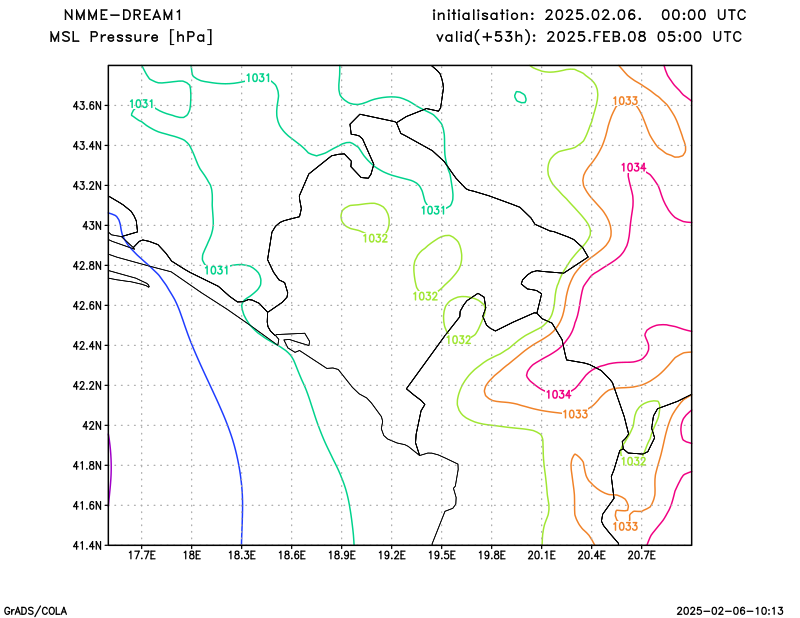Select the 42.6N latitude label
This screenshot has width=800, height=618.
click(x=87, y=305)
